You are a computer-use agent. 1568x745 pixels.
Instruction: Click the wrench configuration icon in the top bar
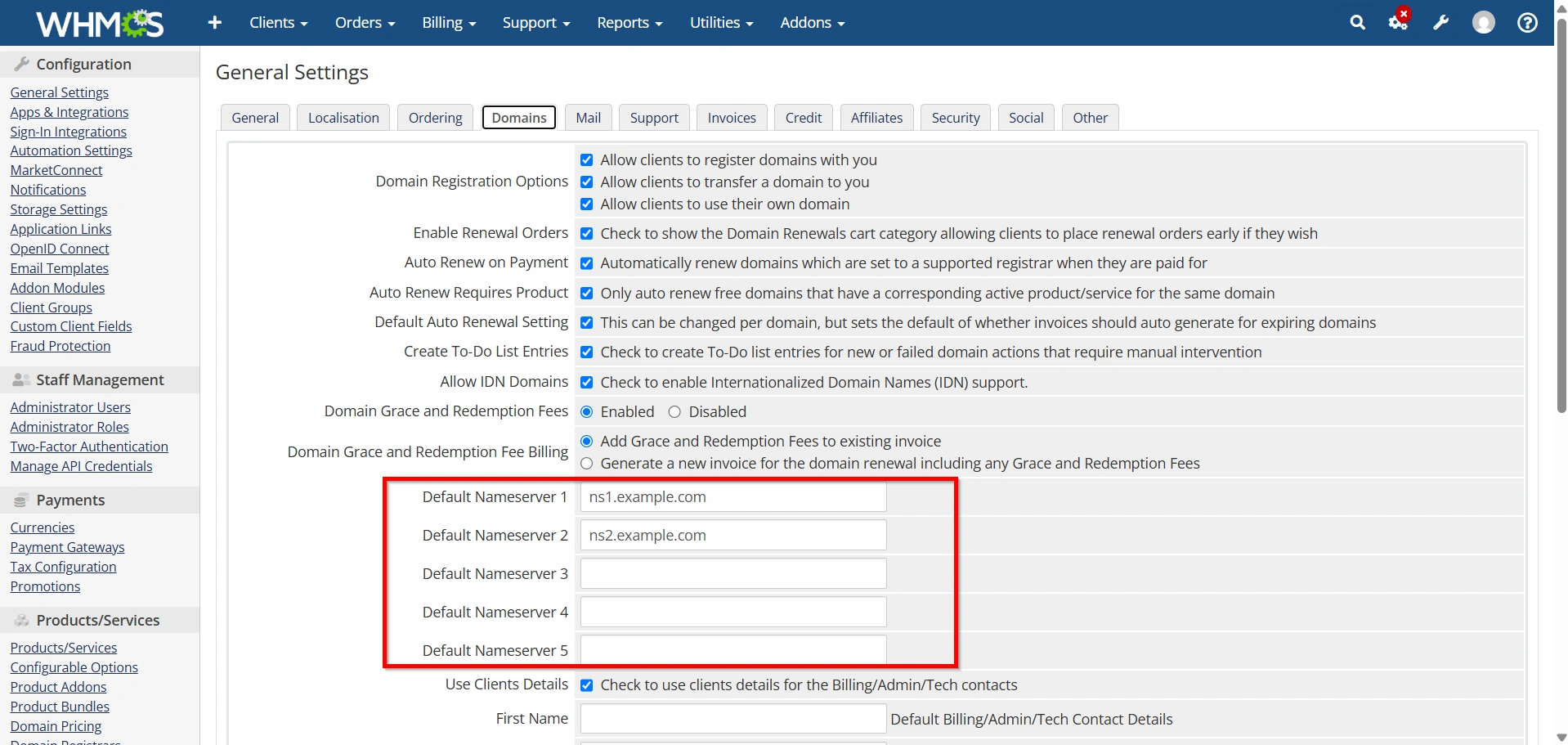tap(1440, 23)
